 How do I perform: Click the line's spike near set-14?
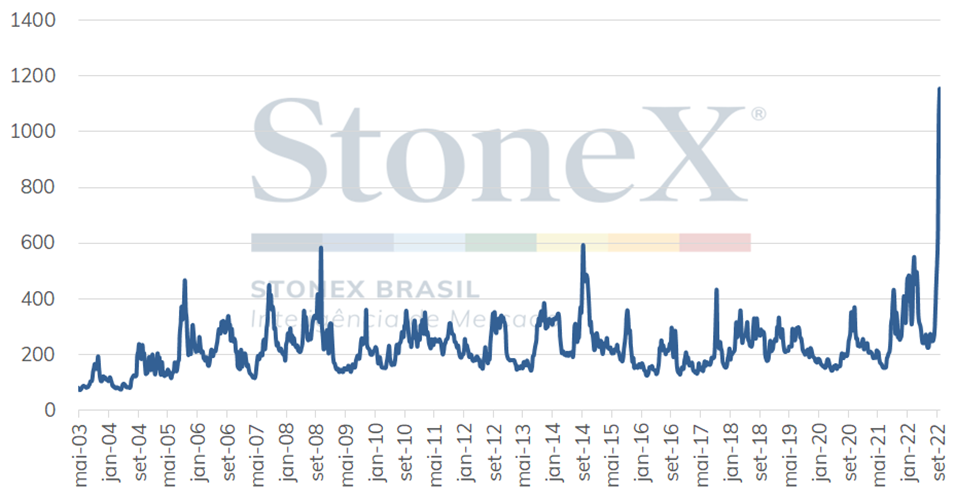coord(583,246)
